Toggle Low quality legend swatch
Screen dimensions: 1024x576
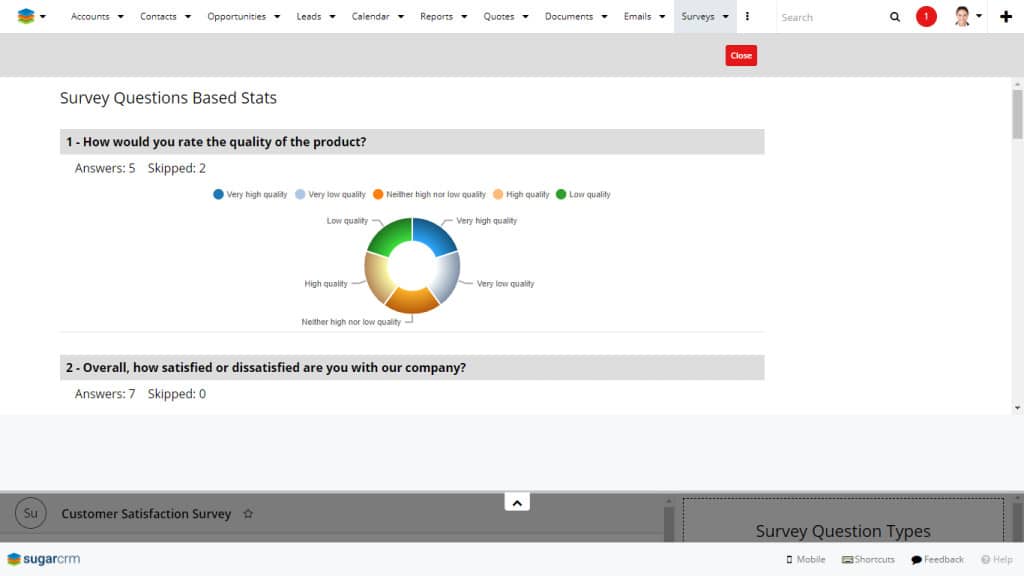560,194
